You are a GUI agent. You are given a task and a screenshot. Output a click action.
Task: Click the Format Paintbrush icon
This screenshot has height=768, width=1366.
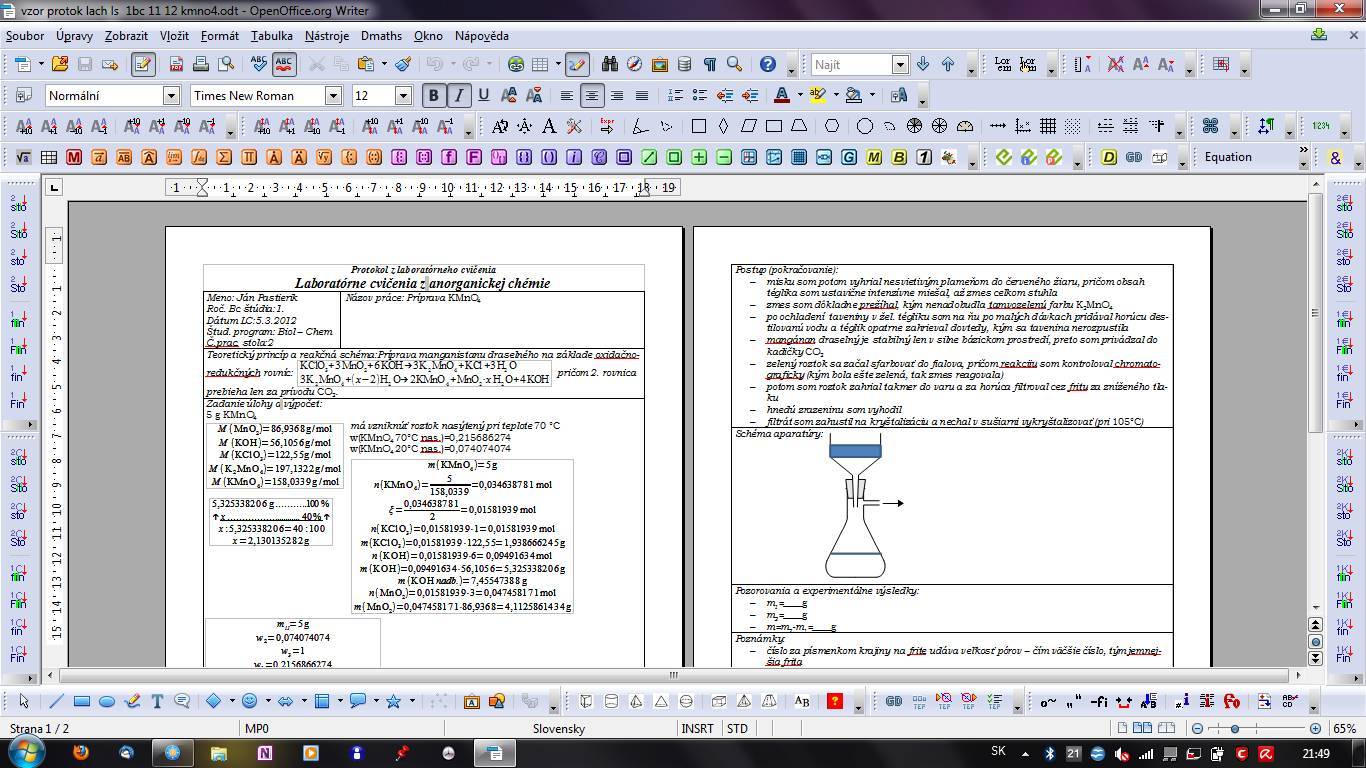[x=403, y=64]
